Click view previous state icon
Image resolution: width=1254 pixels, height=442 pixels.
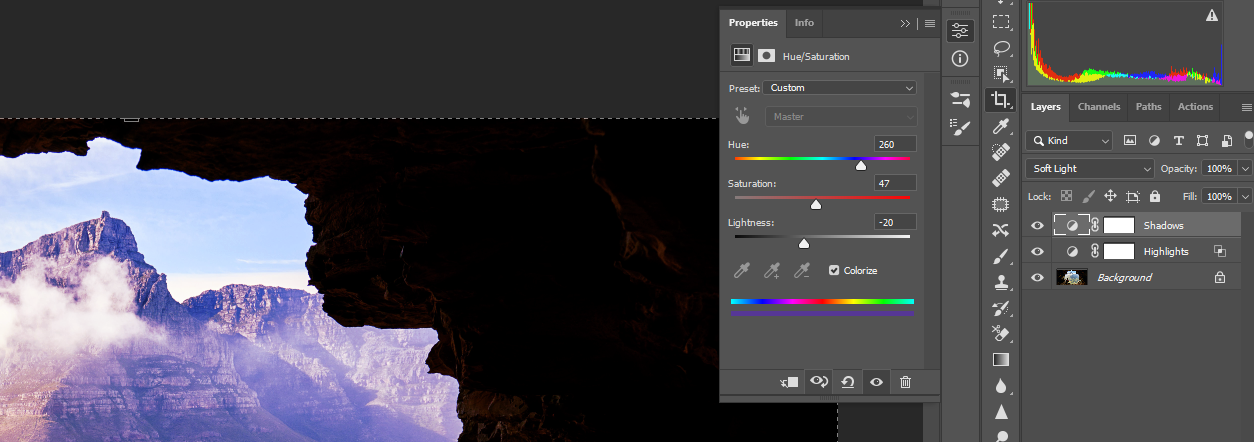click(x=819, y=382)
